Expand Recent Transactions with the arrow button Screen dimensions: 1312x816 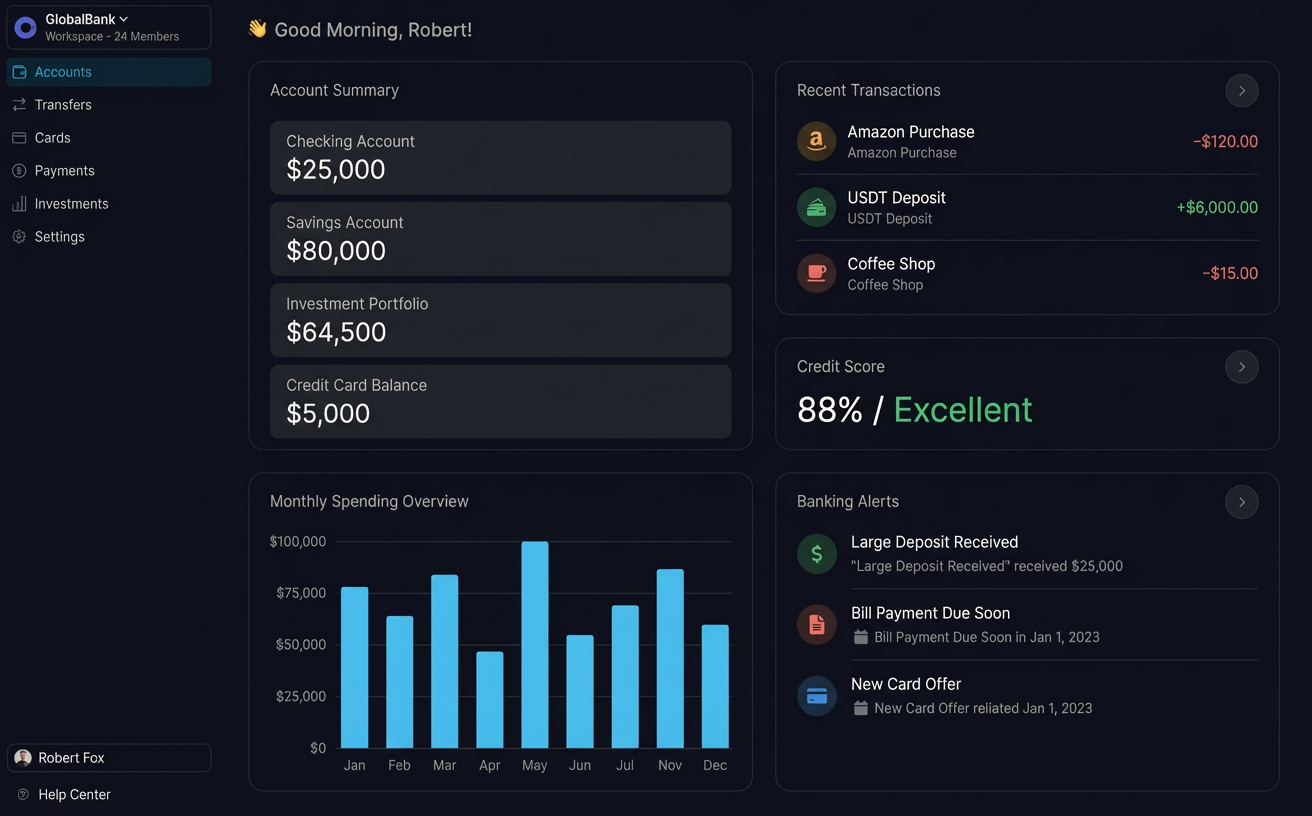click(1241, 91)
